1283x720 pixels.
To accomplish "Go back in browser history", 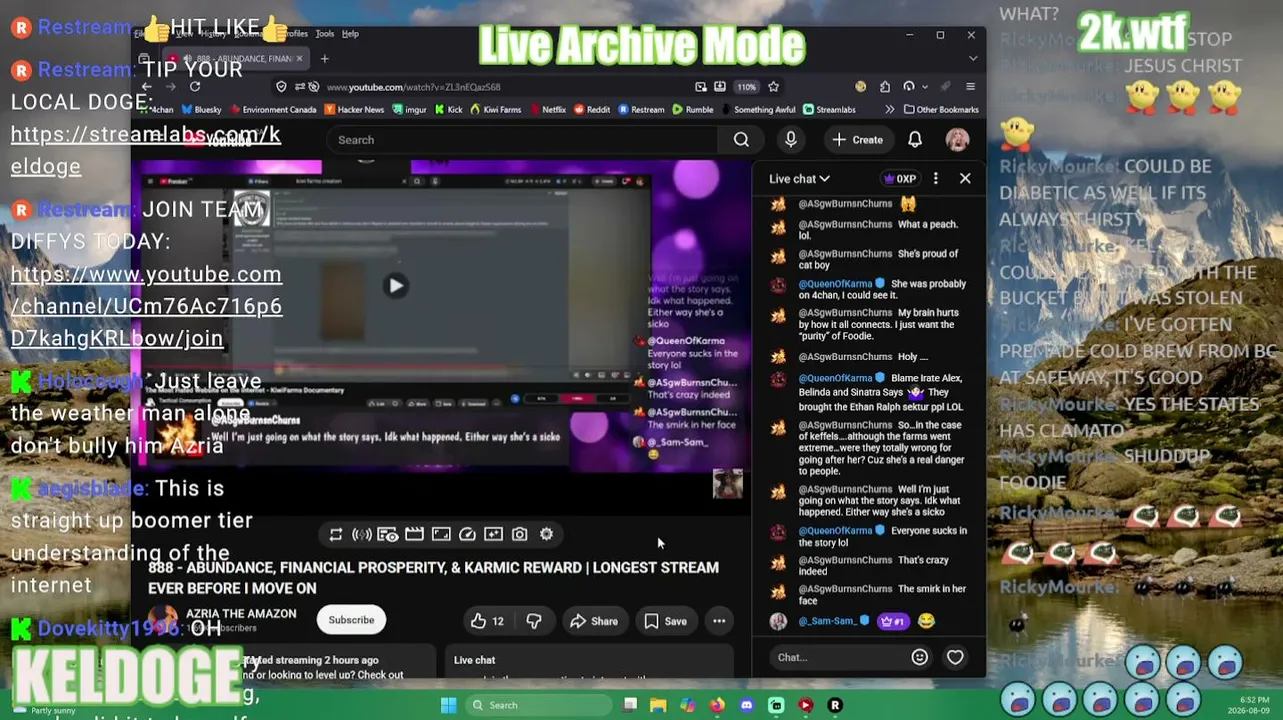I will (146, 87).
